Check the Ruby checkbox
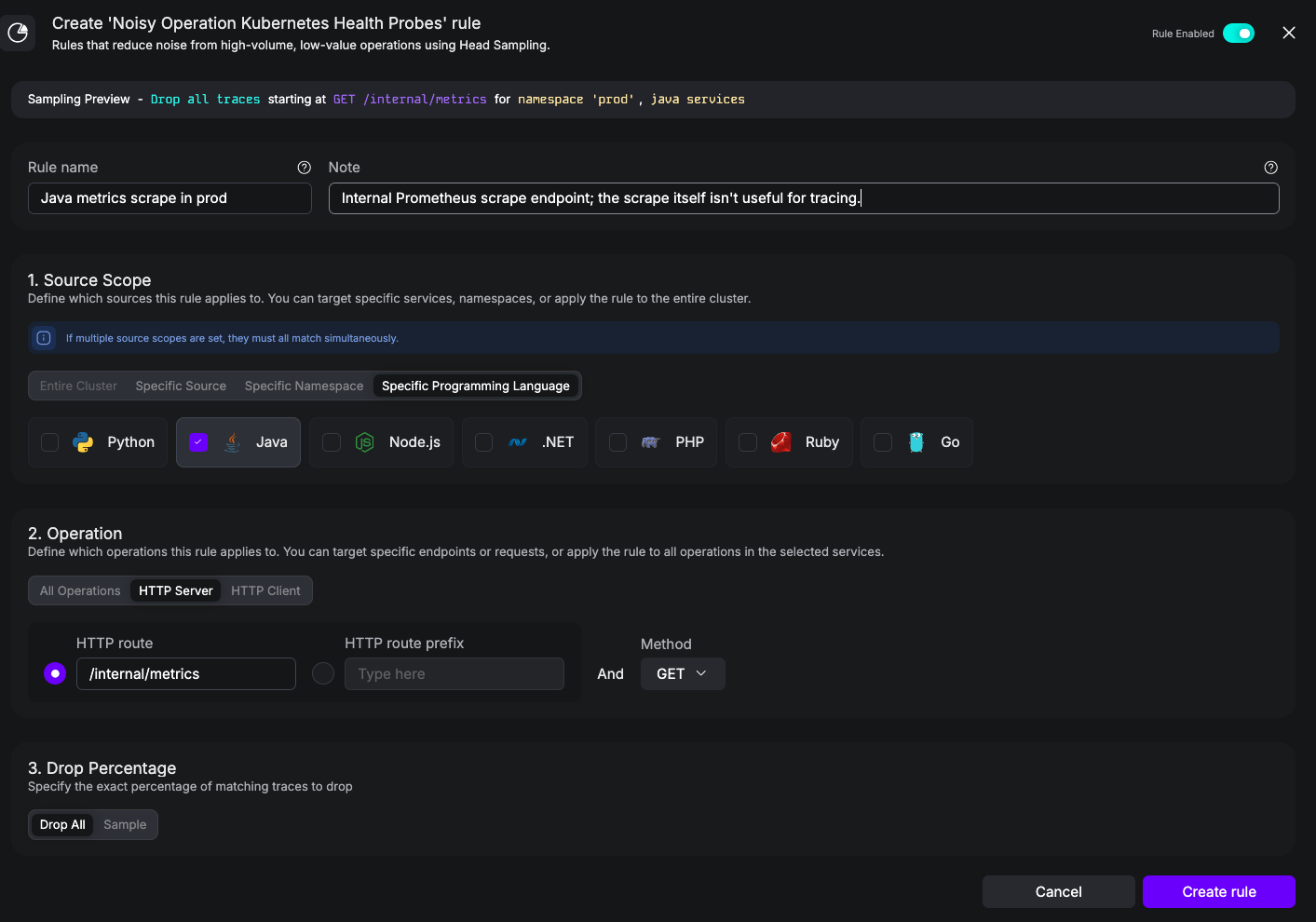Screen dimensions: 1316x922 click(x=748, y=442)
